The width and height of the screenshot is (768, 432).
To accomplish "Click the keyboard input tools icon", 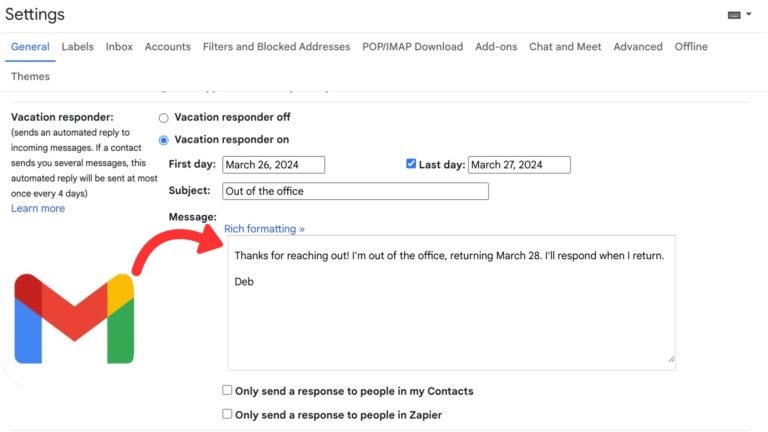I will (x=735, y=15).
